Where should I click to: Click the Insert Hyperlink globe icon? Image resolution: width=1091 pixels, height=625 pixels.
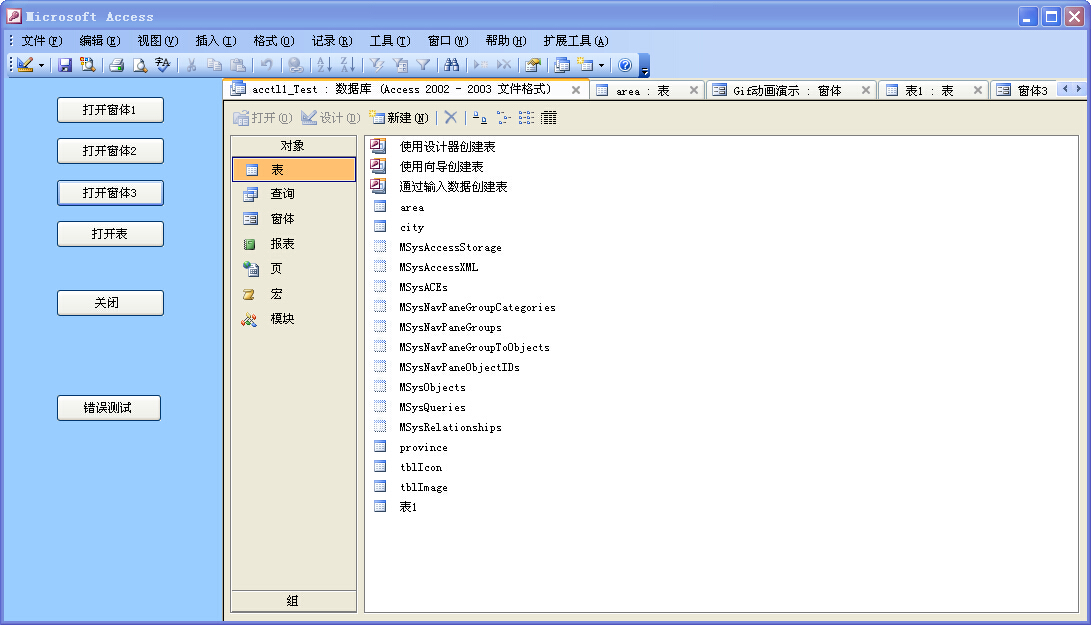coord(296,65)
